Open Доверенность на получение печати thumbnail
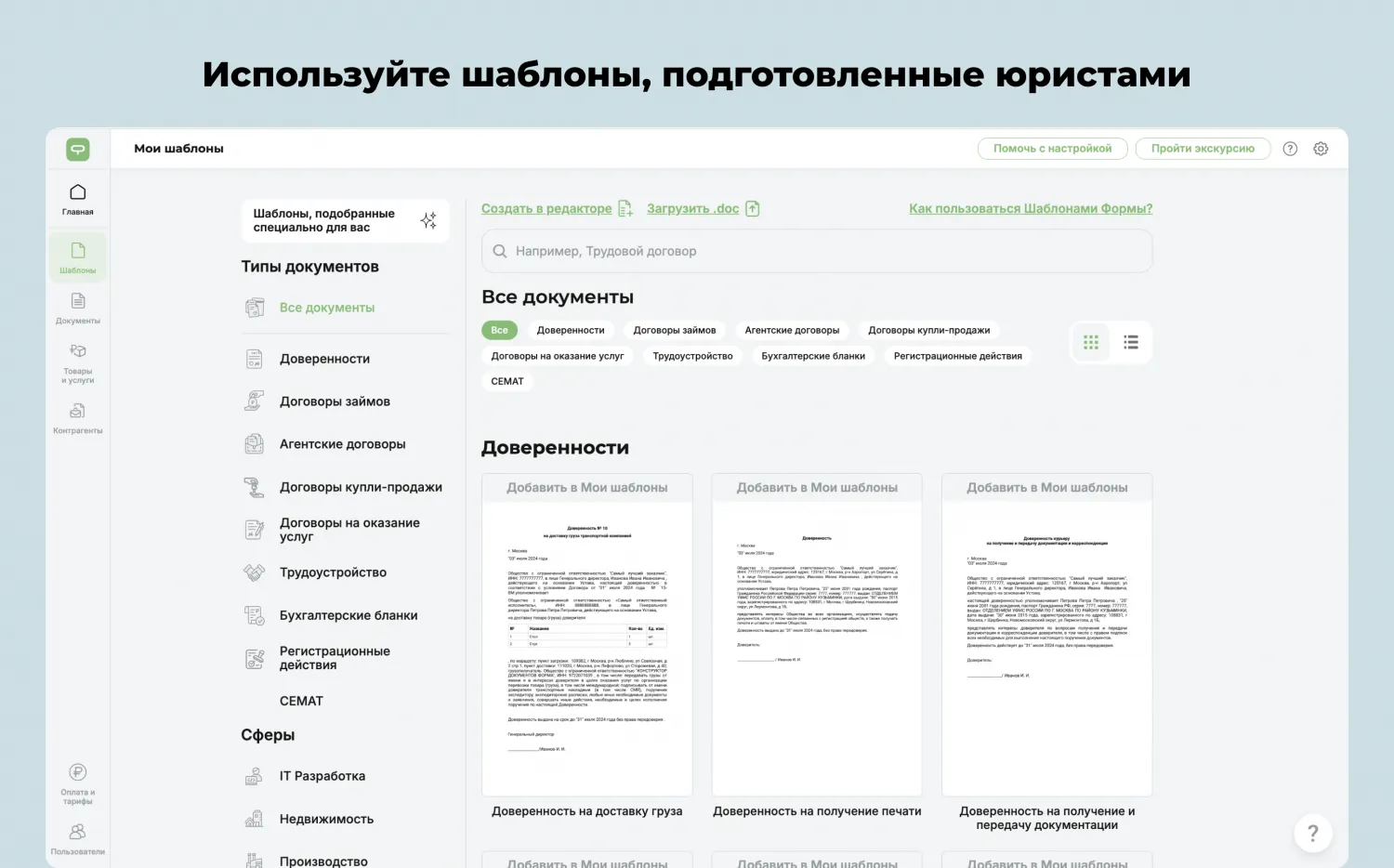1394x868 pixels. [x=817, y=648]
